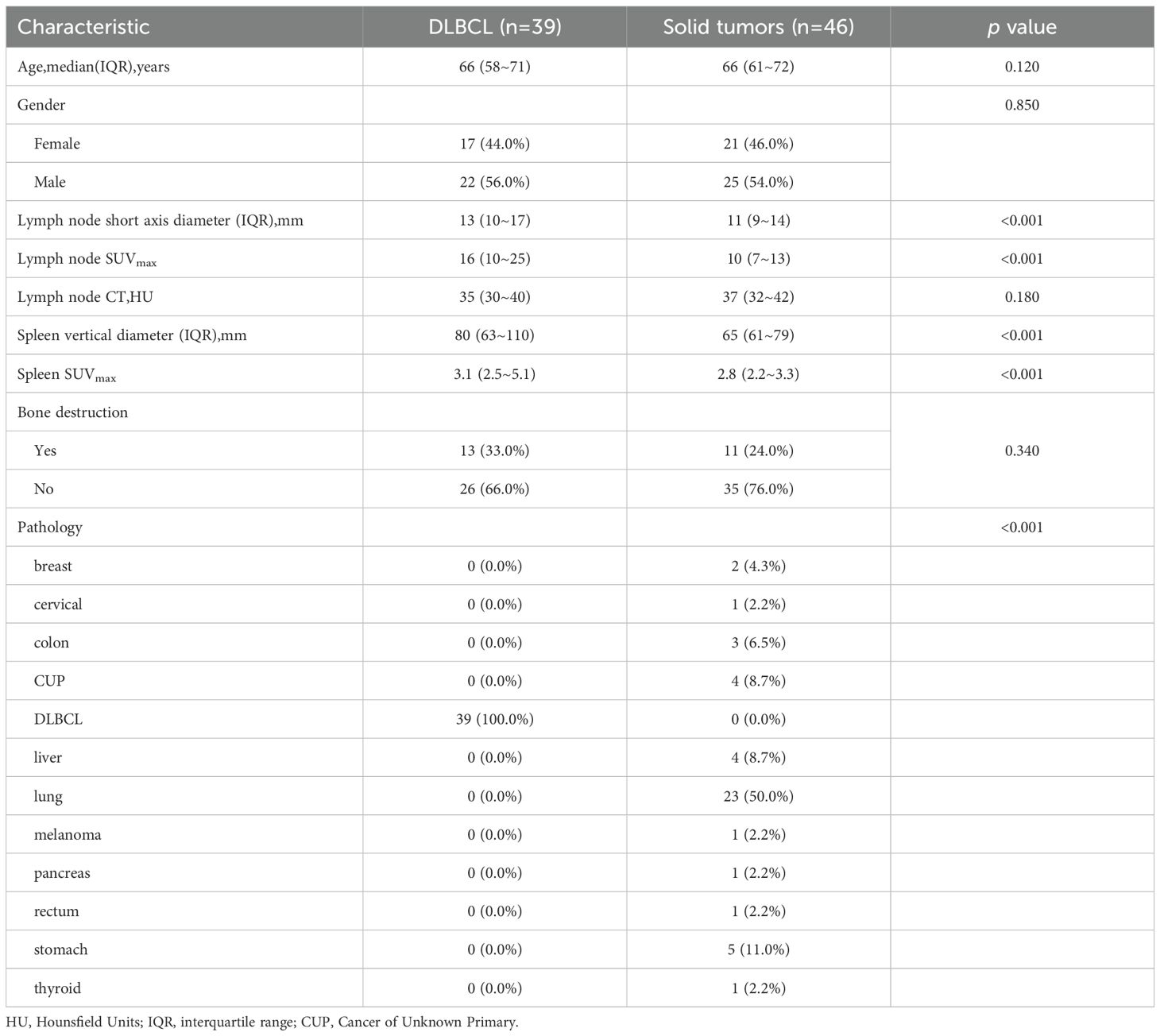Viewport: 1160px width, 1036px height.
Task: Click the Solid tumors (n=46) header
Action: pos(758,27)
